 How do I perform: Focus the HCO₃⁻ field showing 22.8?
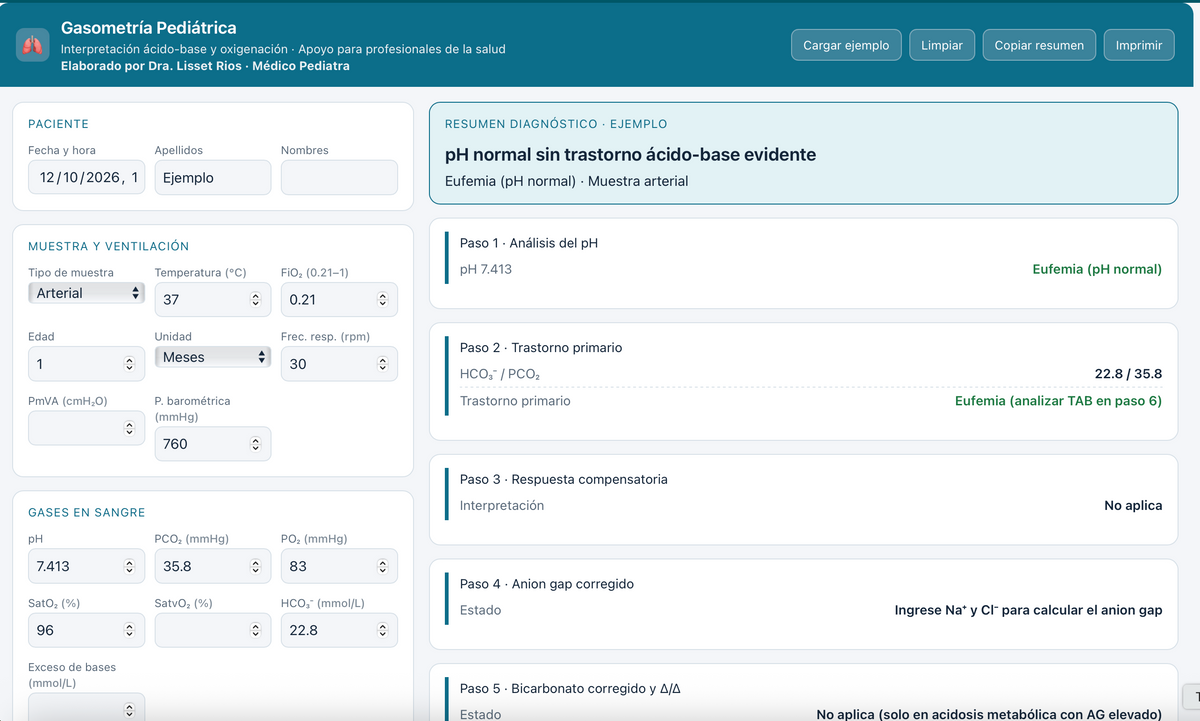click(339, 630)
